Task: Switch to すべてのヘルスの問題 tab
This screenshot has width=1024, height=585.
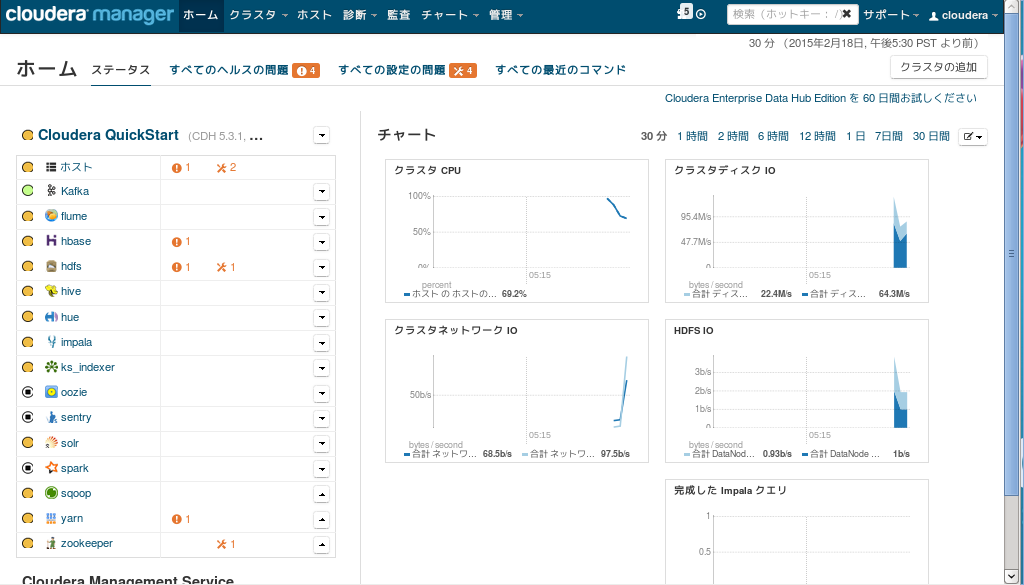Action: coord(244,70)
